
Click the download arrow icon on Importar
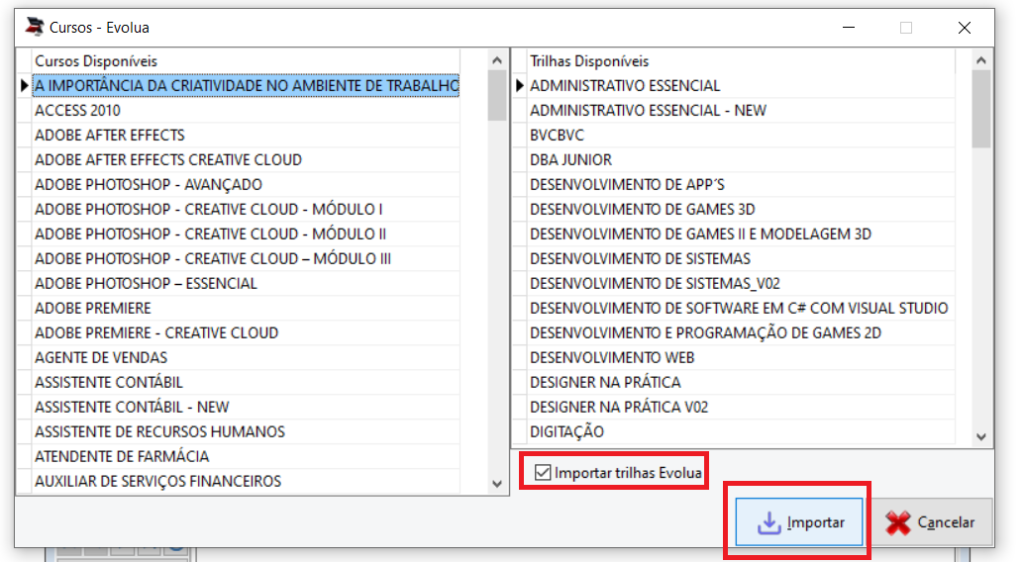[769, 523]
